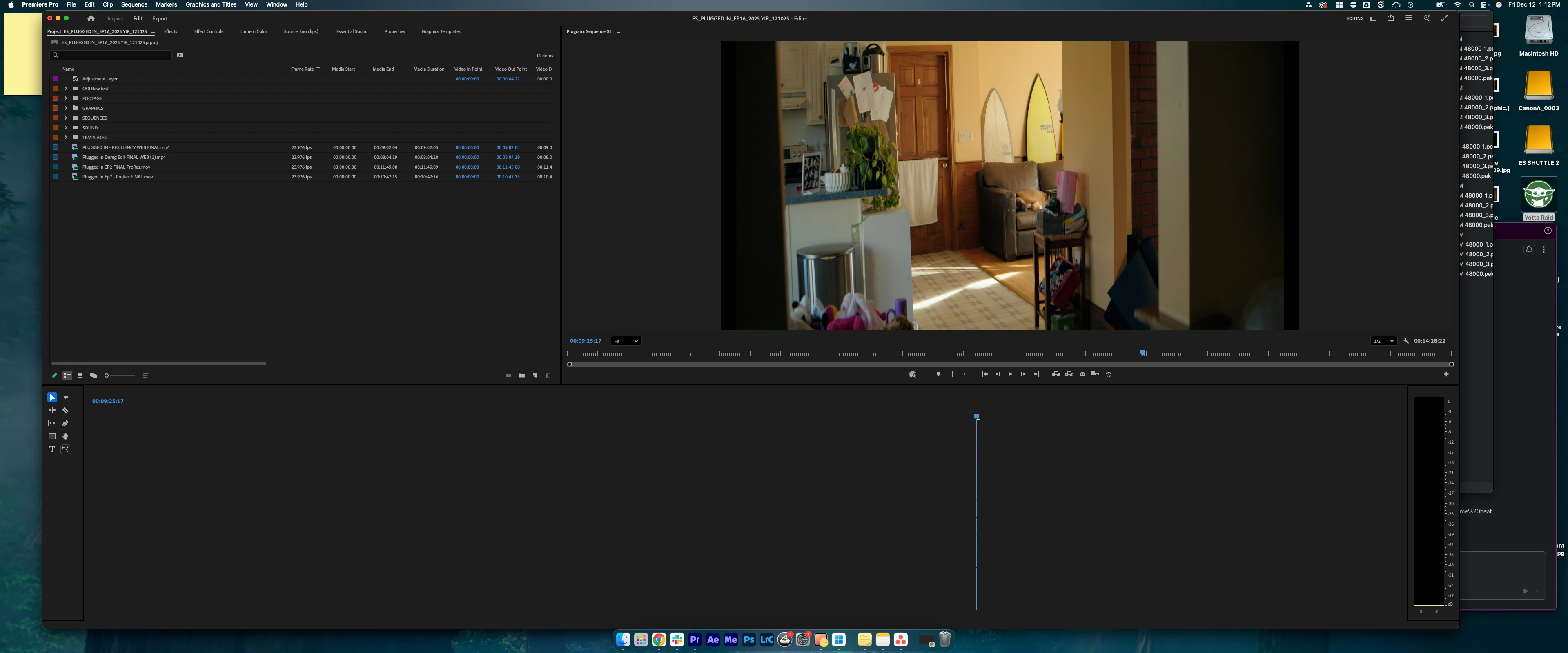This screenshot has height=653, width=1568.
Task: Click Mark Out bracket button
Action: pyautogui.click(x=964, y=374)
